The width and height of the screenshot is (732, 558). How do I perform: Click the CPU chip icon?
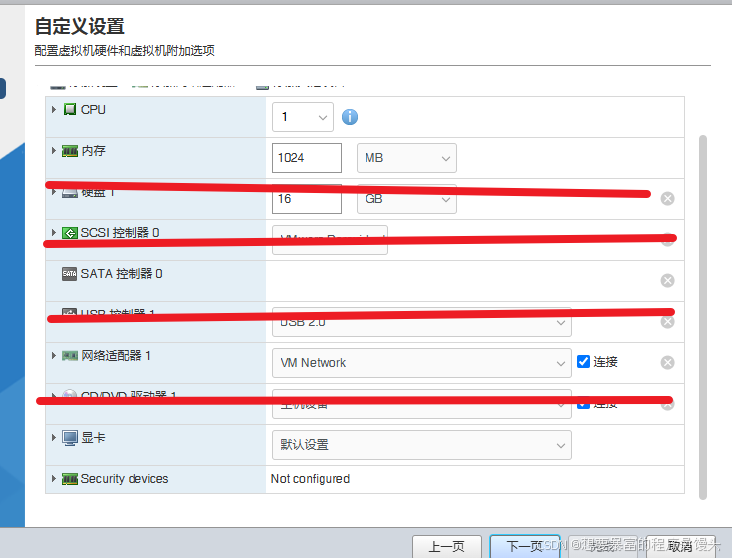point(70,109)
